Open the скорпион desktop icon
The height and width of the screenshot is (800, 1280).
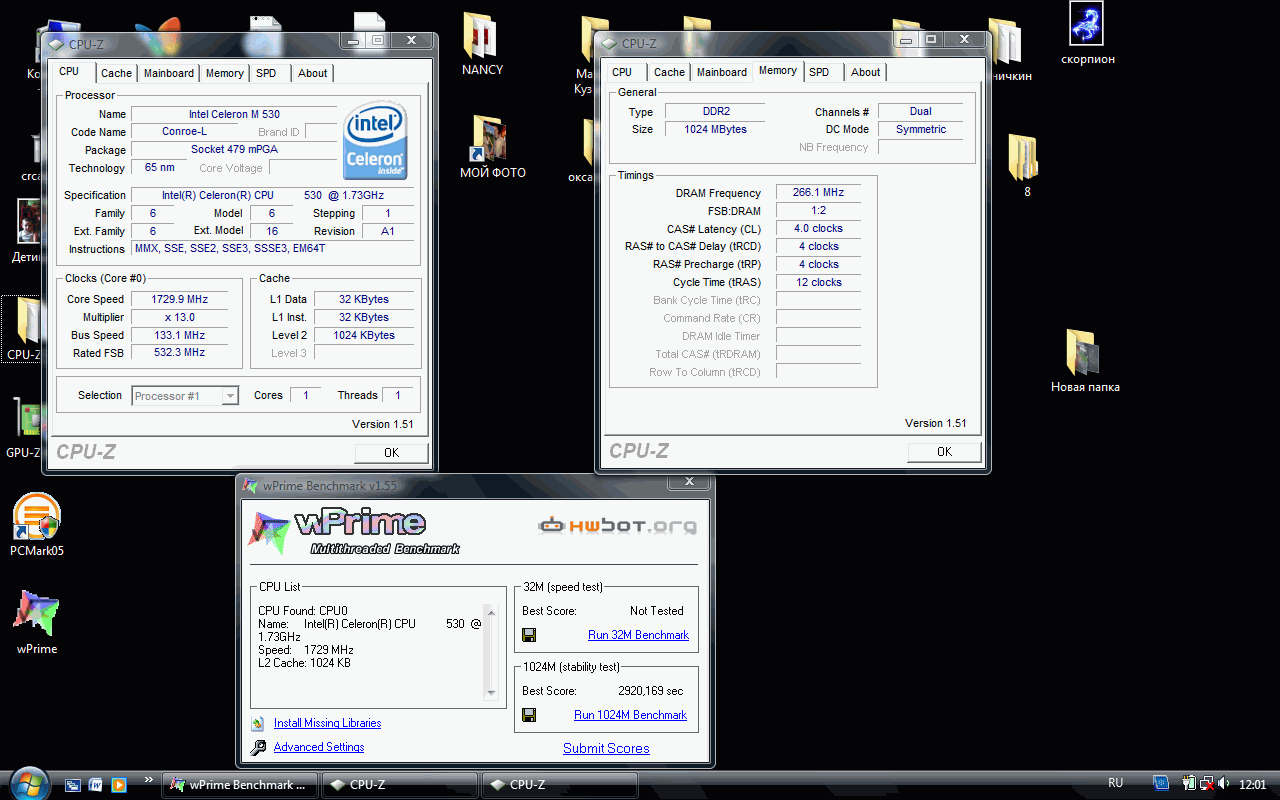(1087, 33)
